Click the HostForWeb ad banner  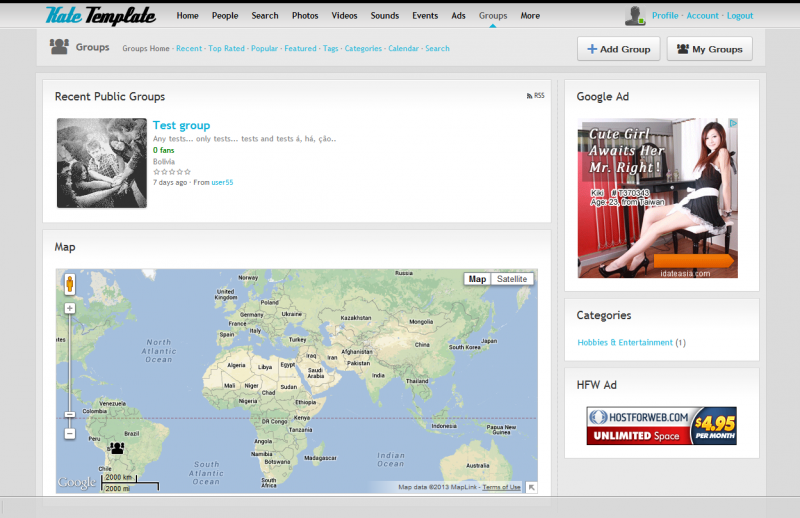tap(661, 426)
